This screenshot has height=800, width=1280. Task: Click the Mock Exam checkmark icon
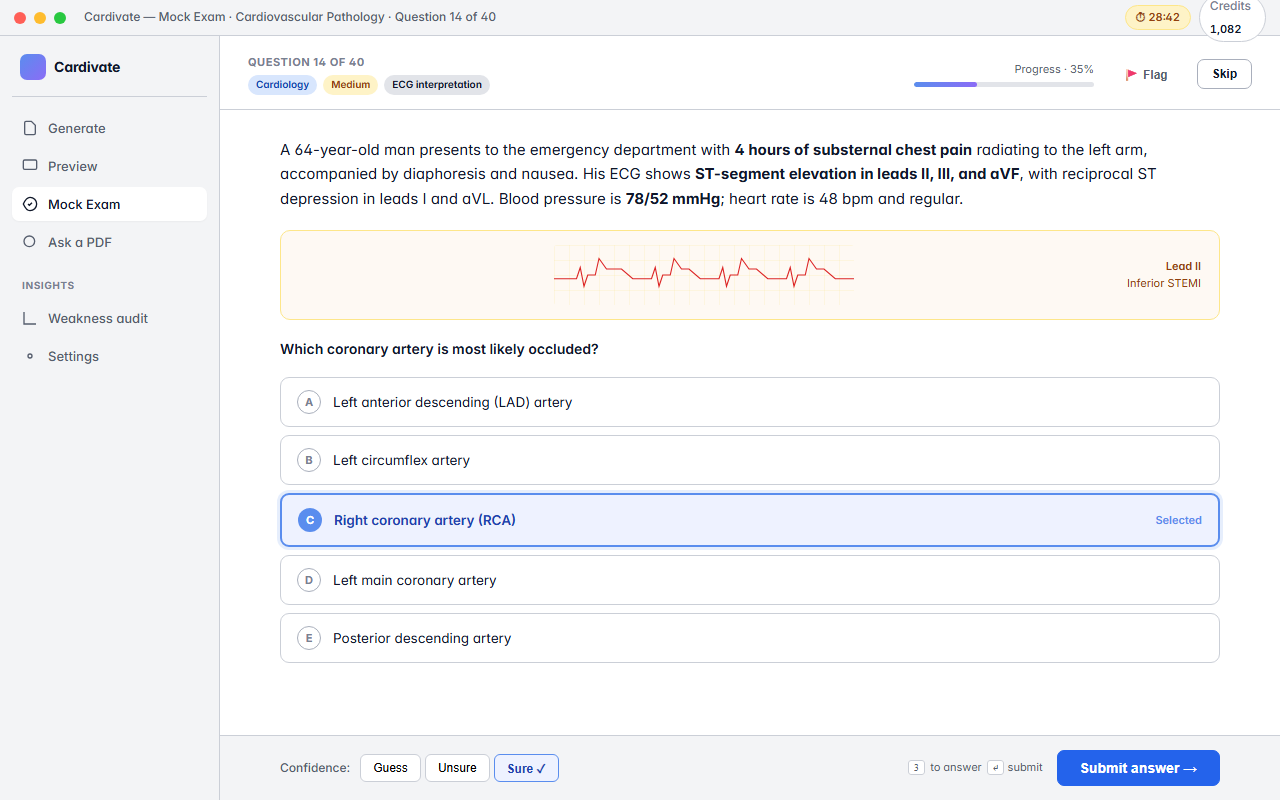click(x=30, y=204)
